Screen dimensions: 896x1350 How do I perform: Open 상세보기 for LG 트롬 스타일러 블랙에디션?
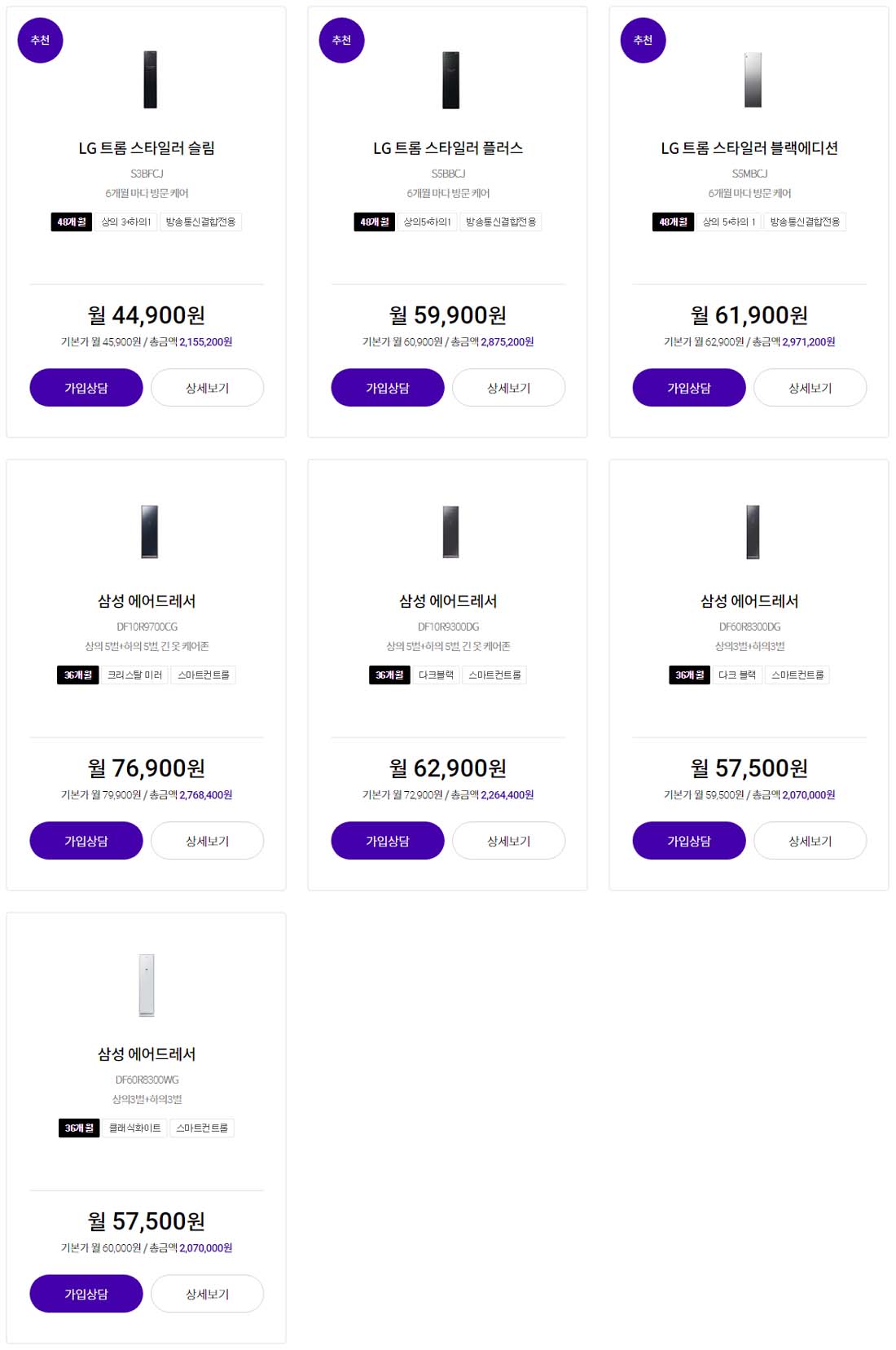(810, 388)
